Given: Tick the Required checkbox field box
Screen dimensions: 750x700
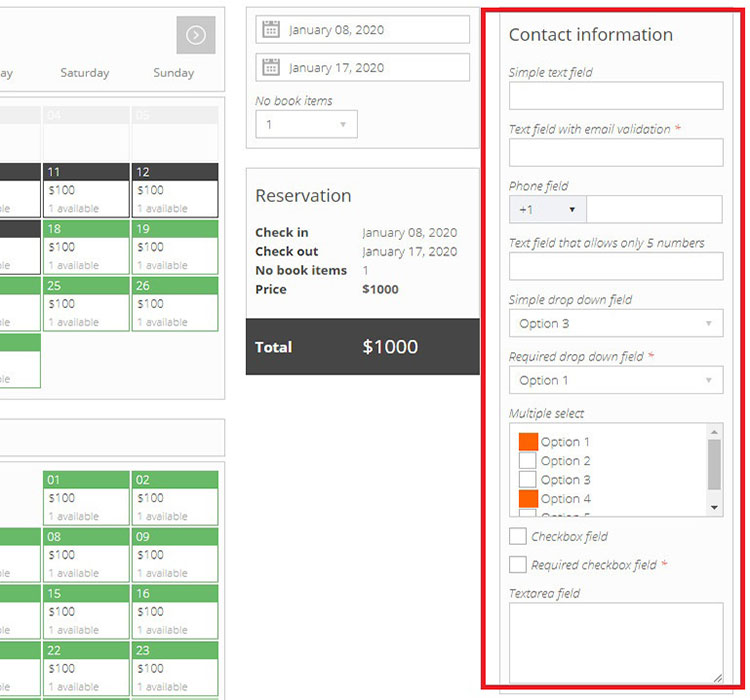Looking at the screenshot, I should 518,565.
